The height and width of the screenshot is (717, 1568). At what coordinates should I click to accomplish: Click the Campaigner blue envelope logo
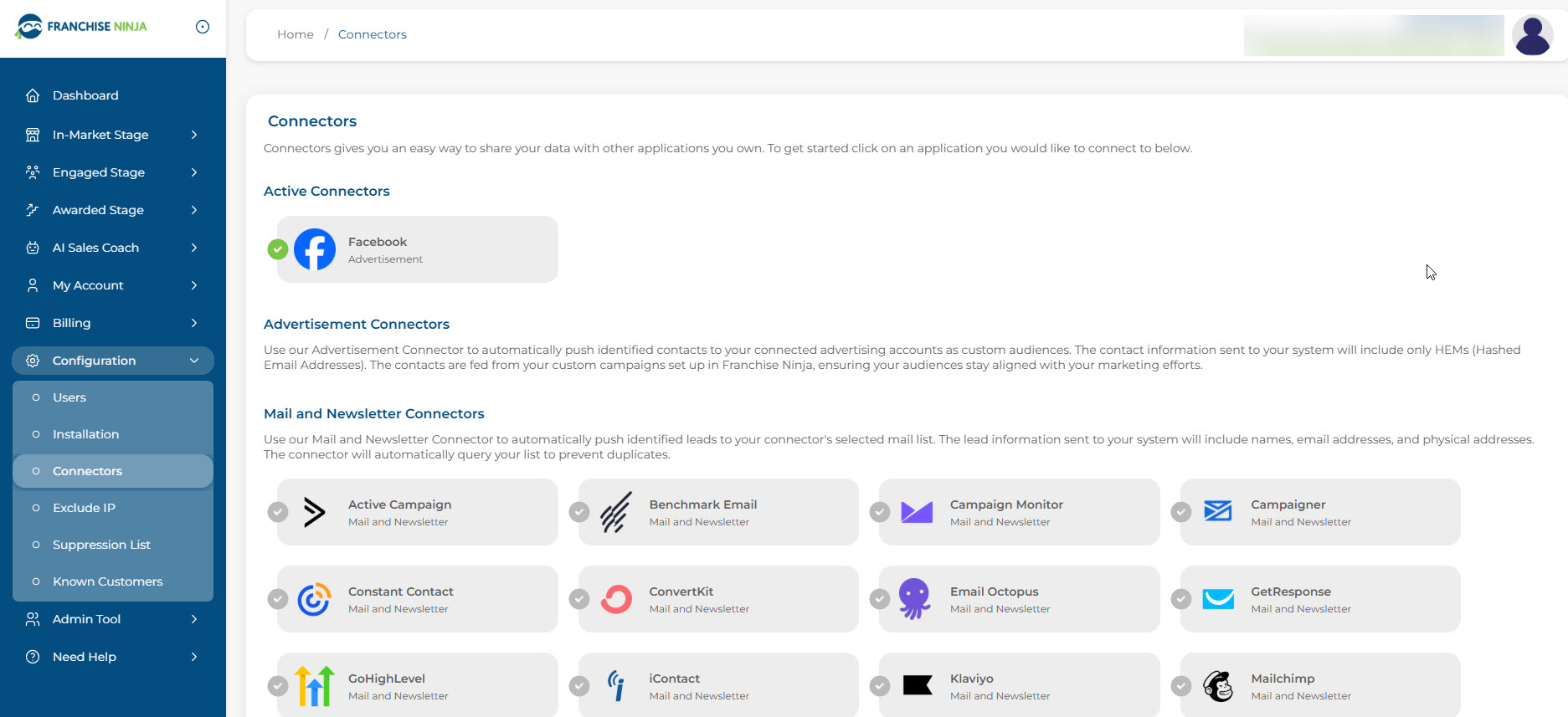click(x=1218, y=510)
